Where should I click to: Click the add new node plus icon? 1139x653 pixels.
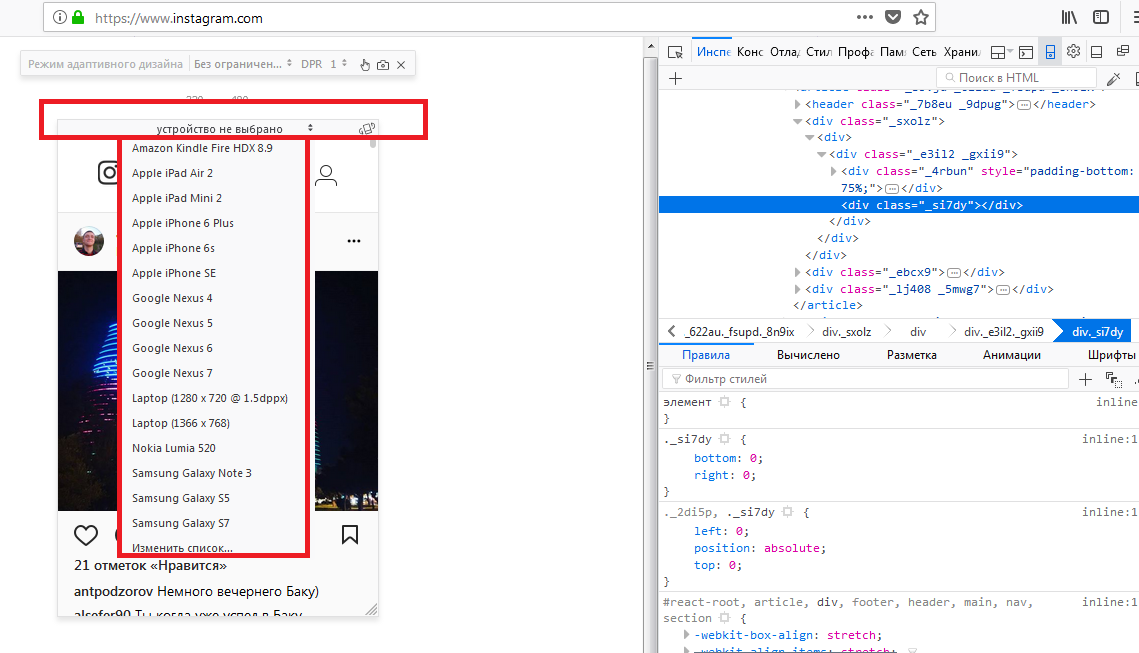click(x=675, y=78)
